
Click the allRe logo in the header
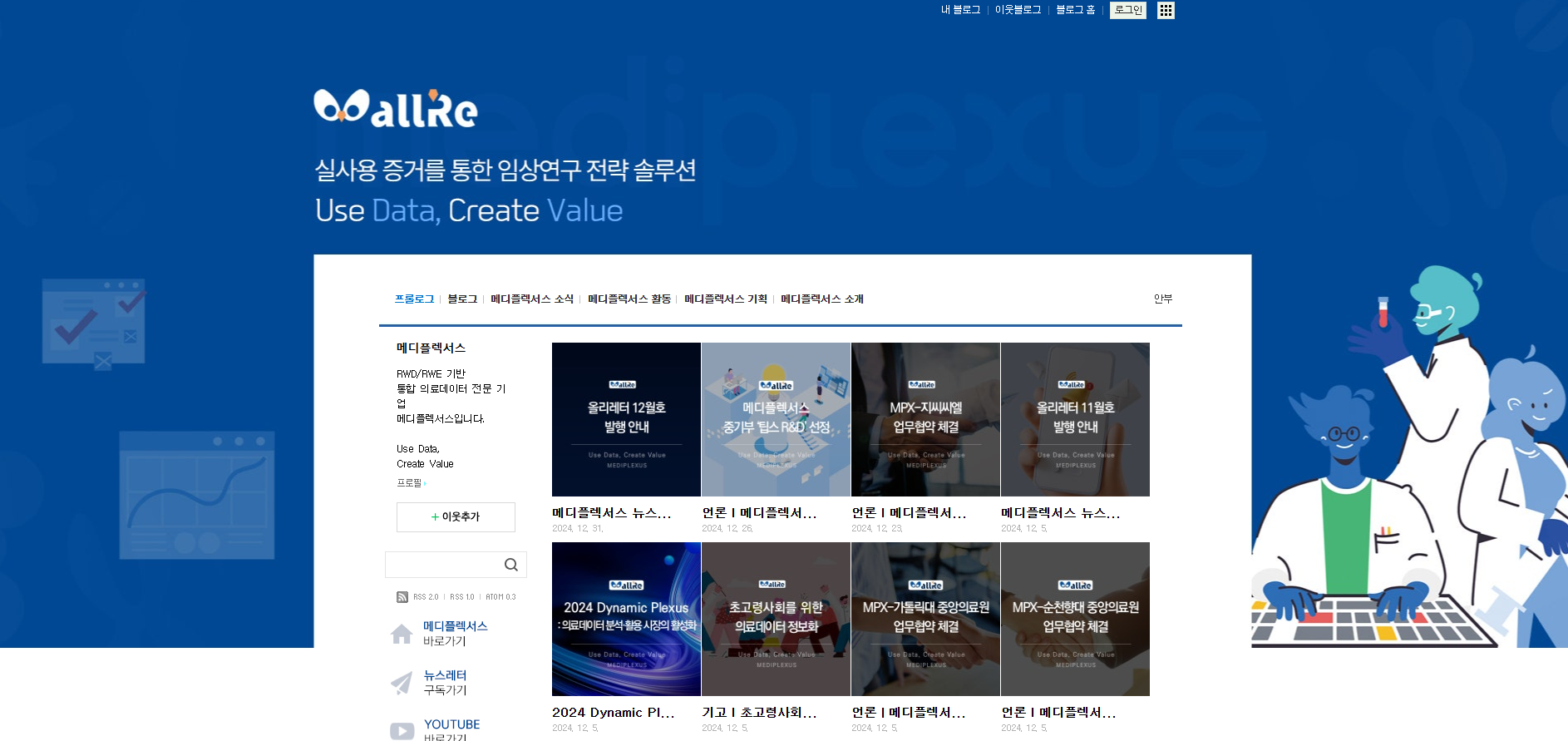[x=396, y=109]
